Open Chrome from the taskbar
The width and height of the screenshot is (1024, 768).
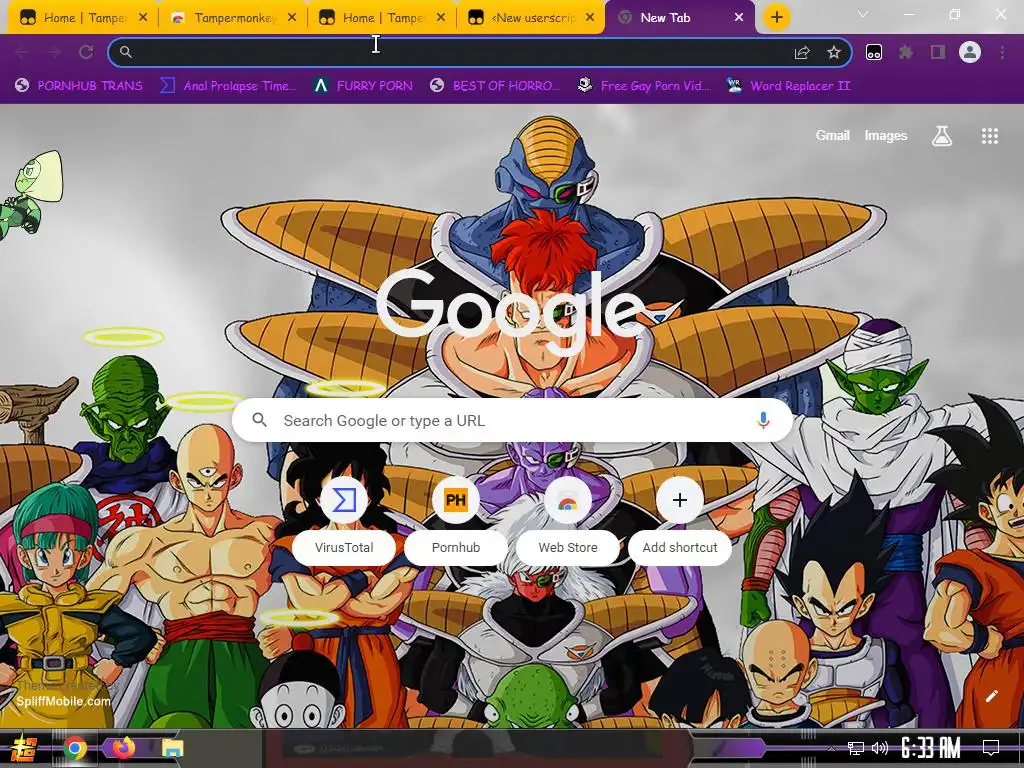[74, 748]
